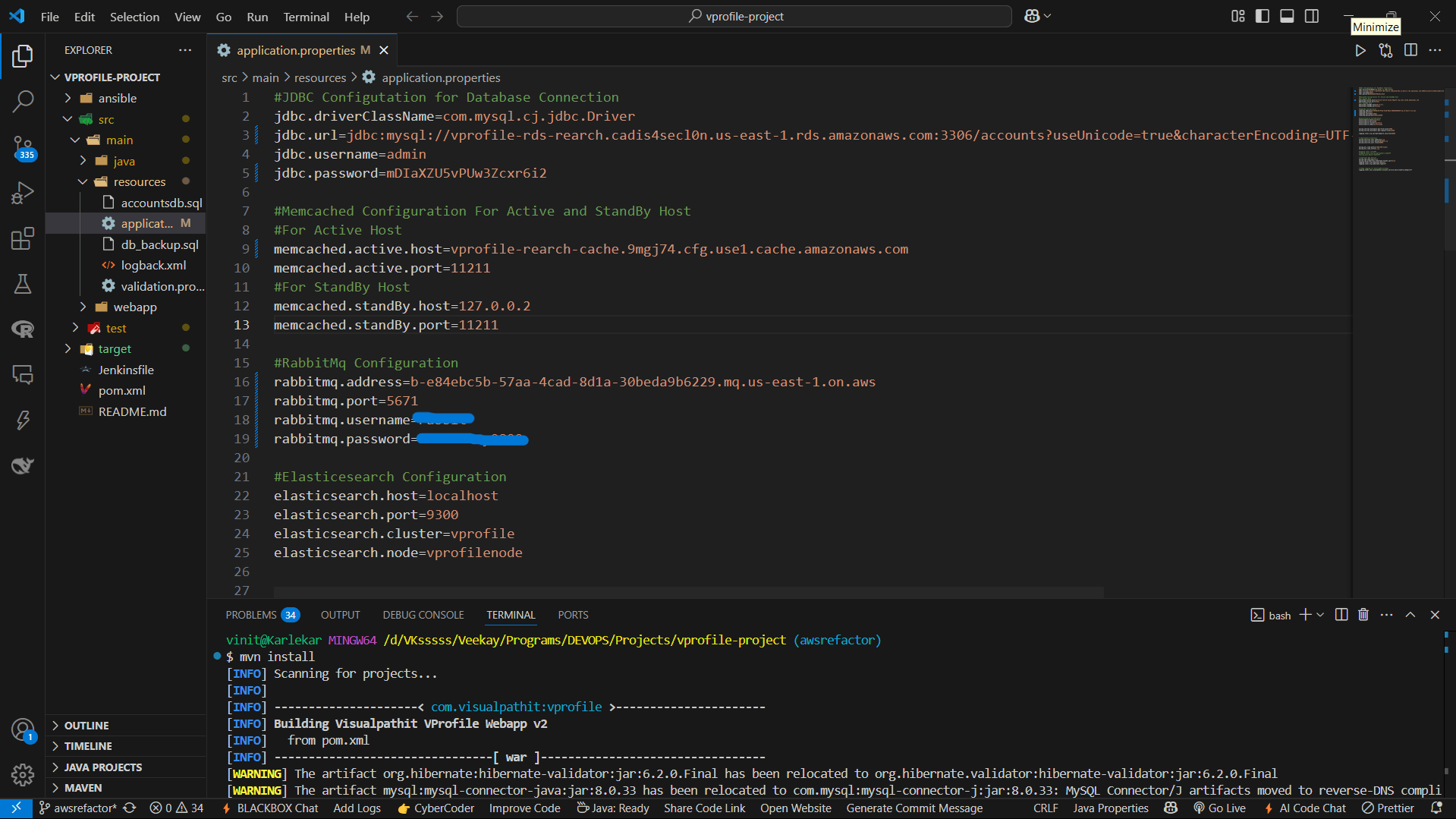Click the Run file play icon
This screenshot has width=1456, height=819.
[1360, 50]
